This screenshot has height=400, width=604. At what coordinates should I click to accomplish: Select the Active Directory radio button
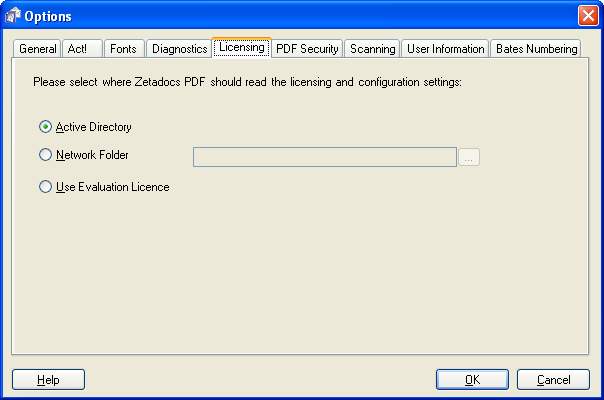point(45,127)
